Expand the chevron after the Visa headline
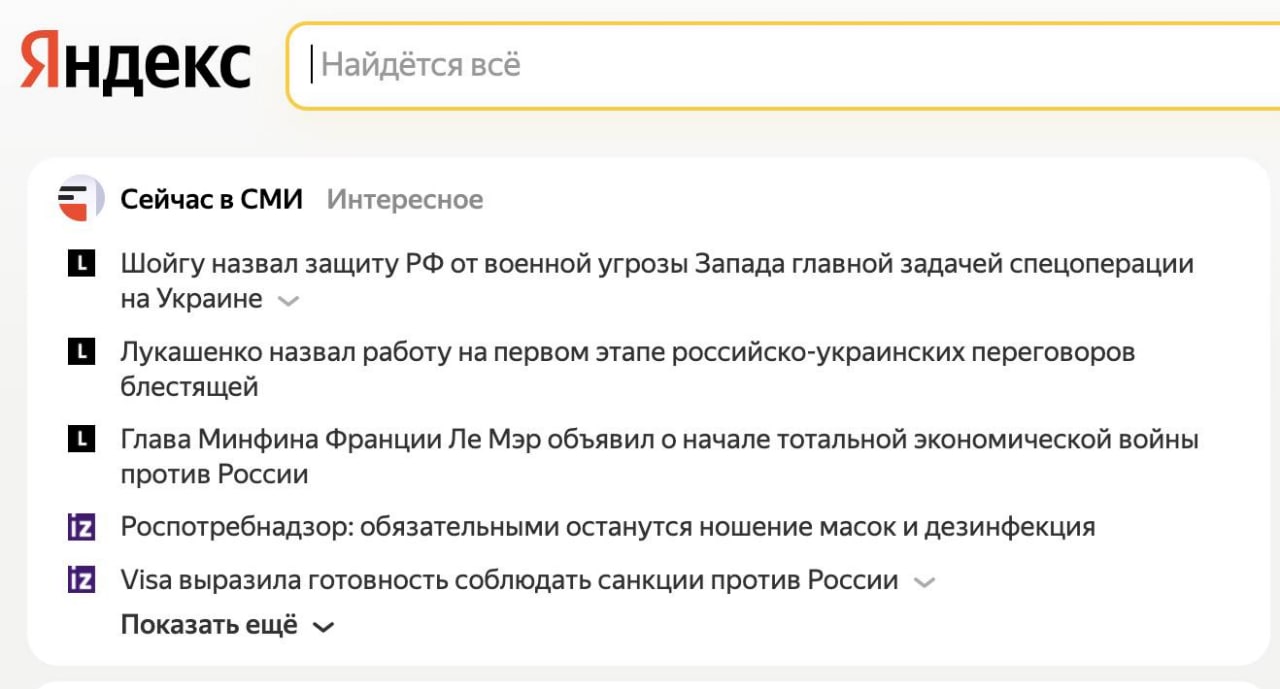Image resolution: width=1280 pixels, height=689 pixels. coord(925,581)
